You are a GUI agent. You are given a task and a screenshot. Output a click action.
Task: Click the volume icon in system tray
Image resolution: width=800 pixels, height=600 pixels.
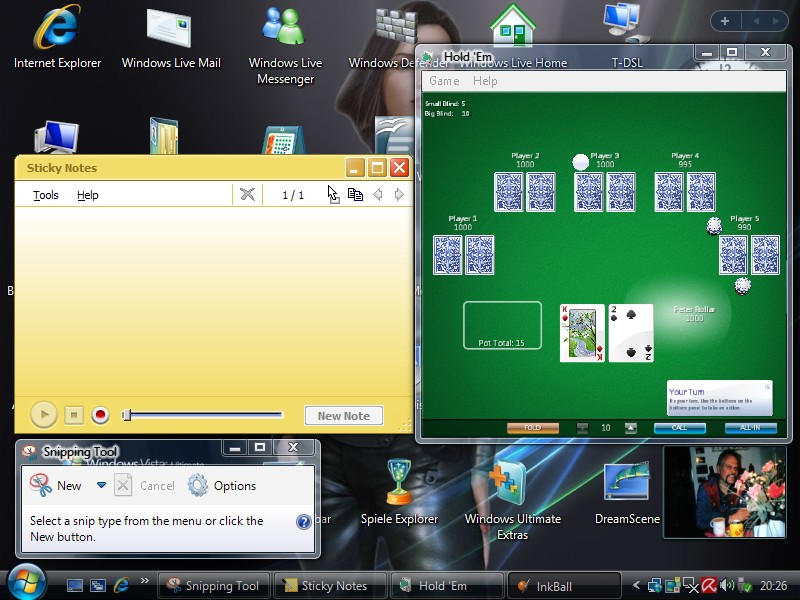[727, 585]
